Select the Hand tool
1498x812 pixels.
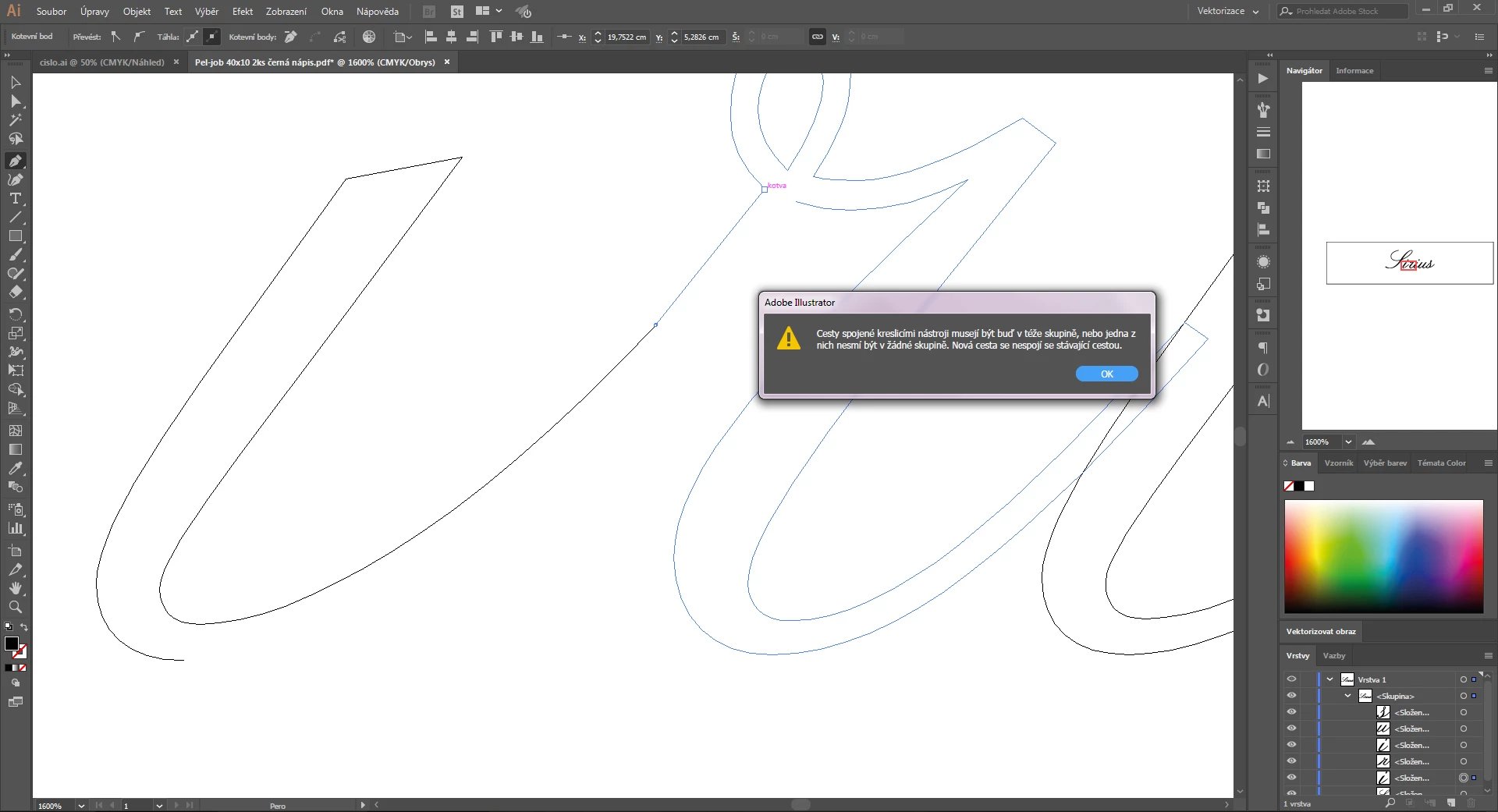tap(16, 588)
